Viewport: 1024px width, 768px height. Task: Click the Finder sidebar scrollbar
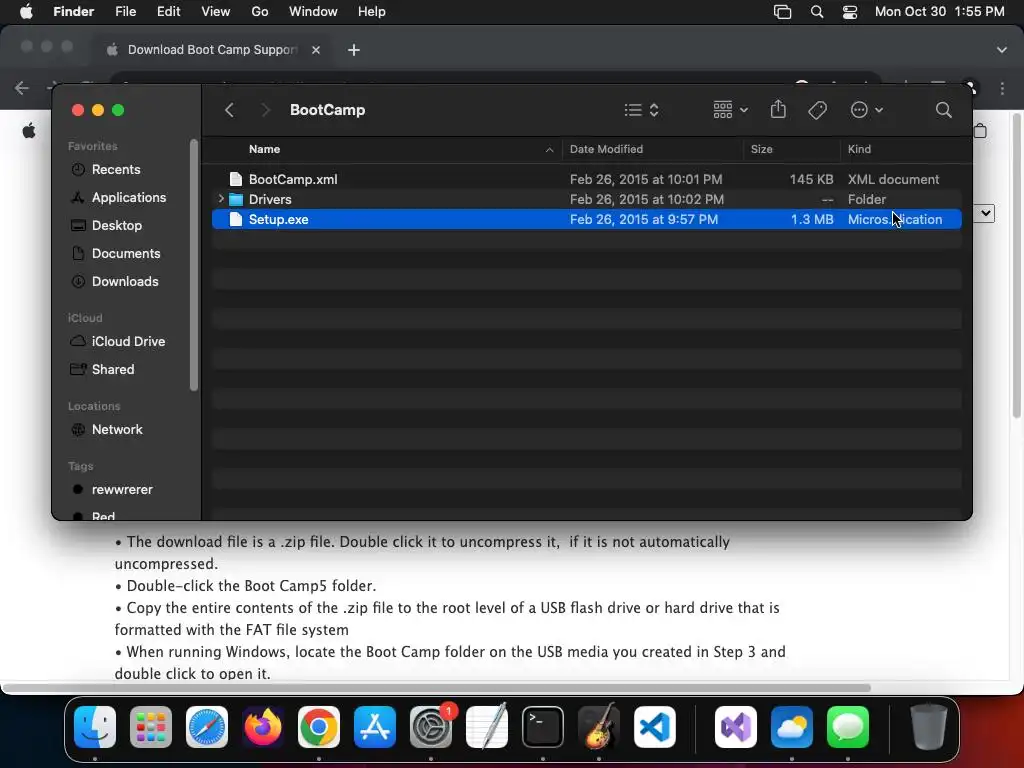(x=193, y=264)
